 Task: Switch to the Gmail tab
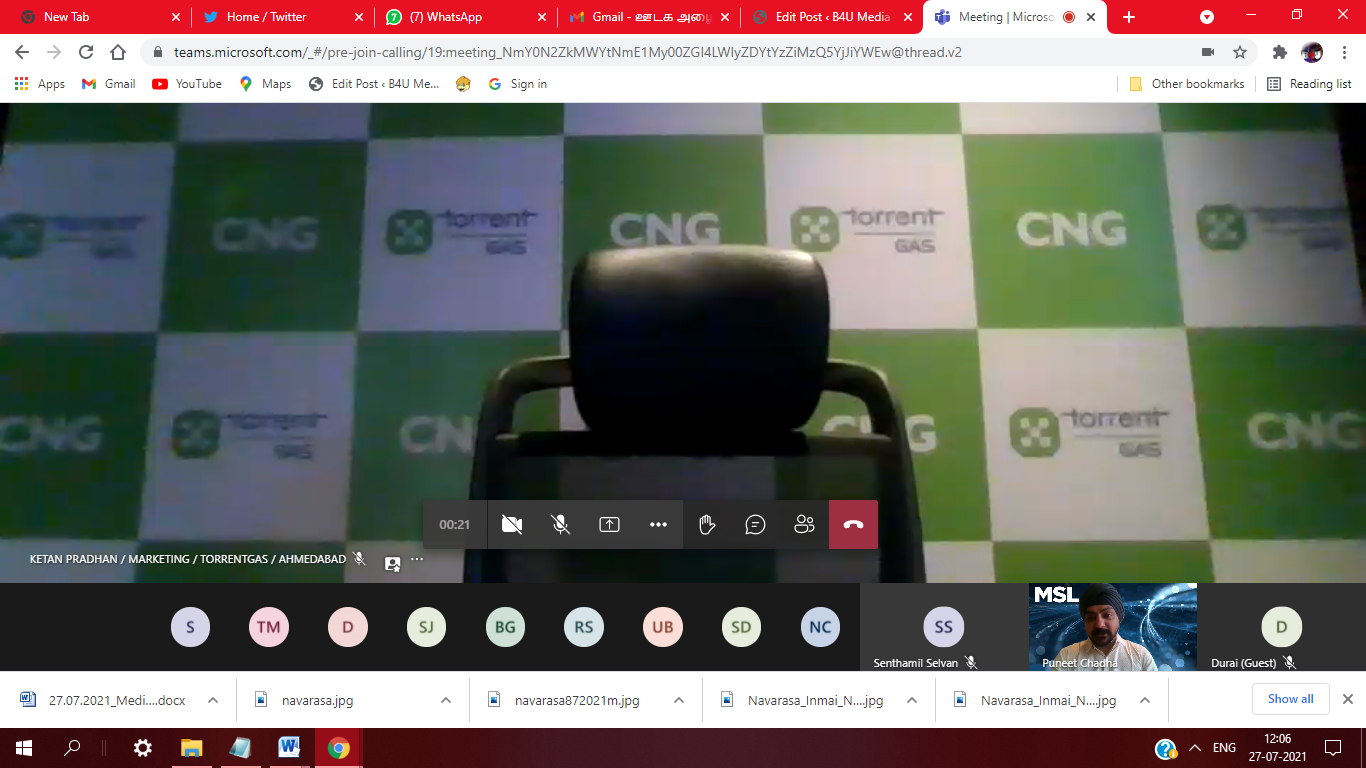(x=648, y=17)
